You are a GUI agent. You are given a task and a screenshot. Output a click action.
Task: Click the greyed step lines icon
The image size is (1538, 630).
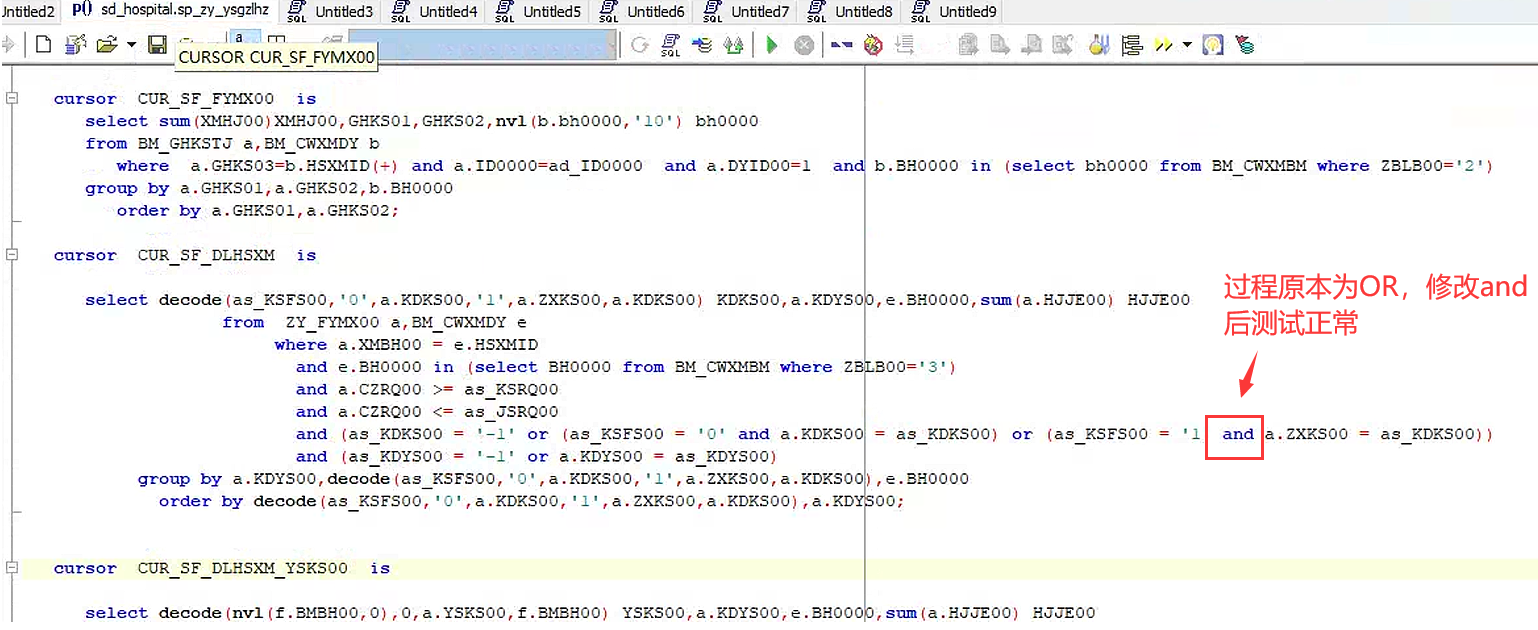pos(905,45)
